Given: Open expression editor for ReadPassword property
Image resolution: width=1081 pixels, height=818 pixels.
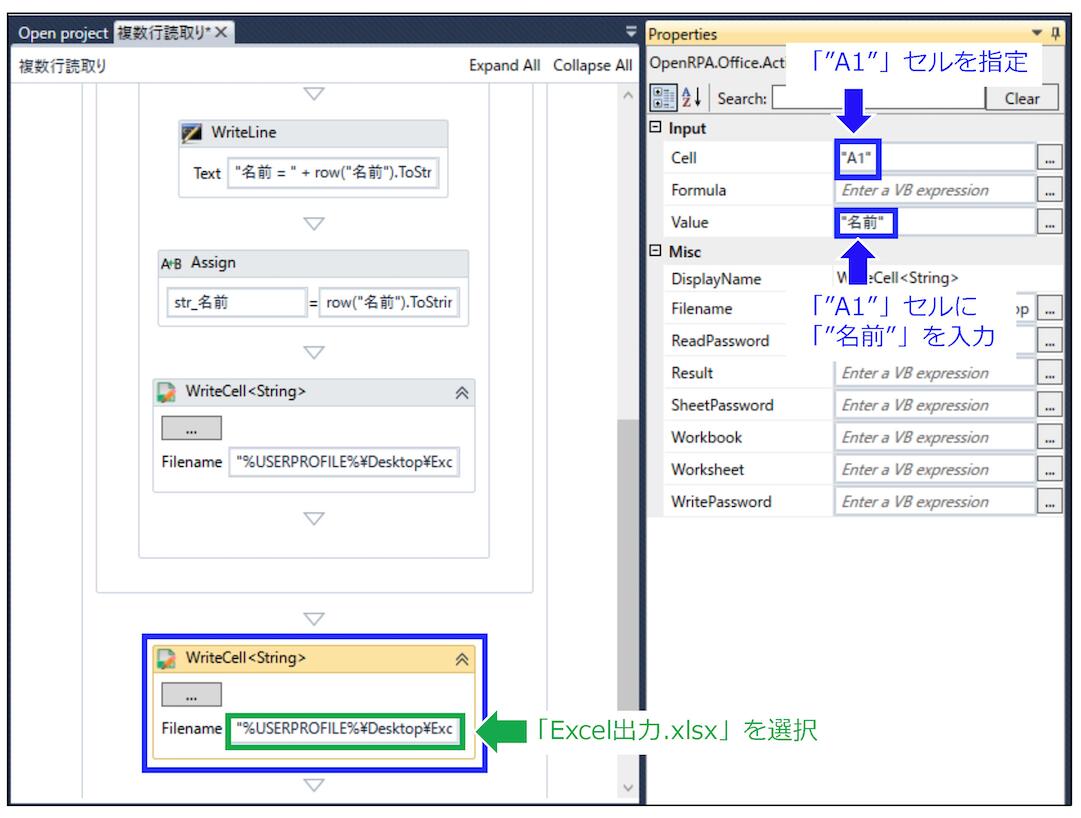Looking at the screenshot, I should [1049, 340].
